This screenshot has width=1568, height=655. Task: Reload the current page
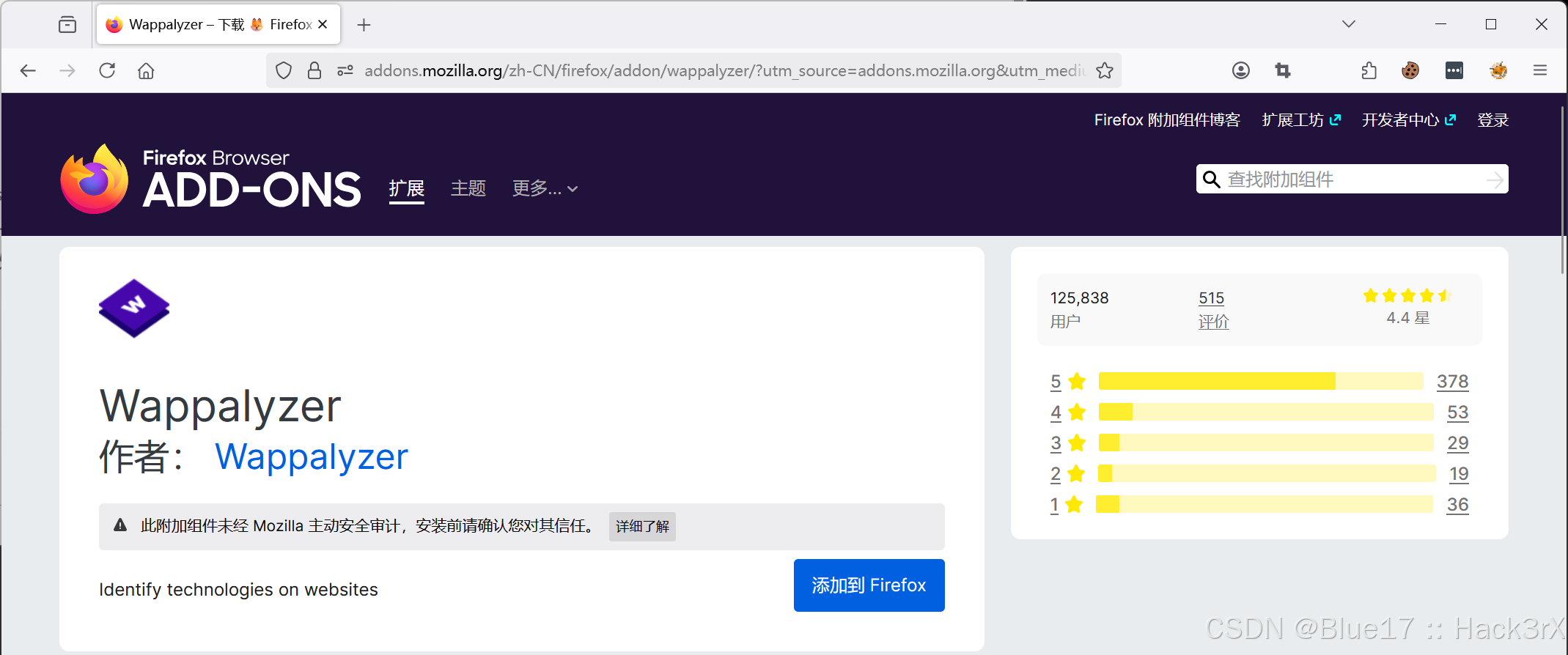point(107,70)
